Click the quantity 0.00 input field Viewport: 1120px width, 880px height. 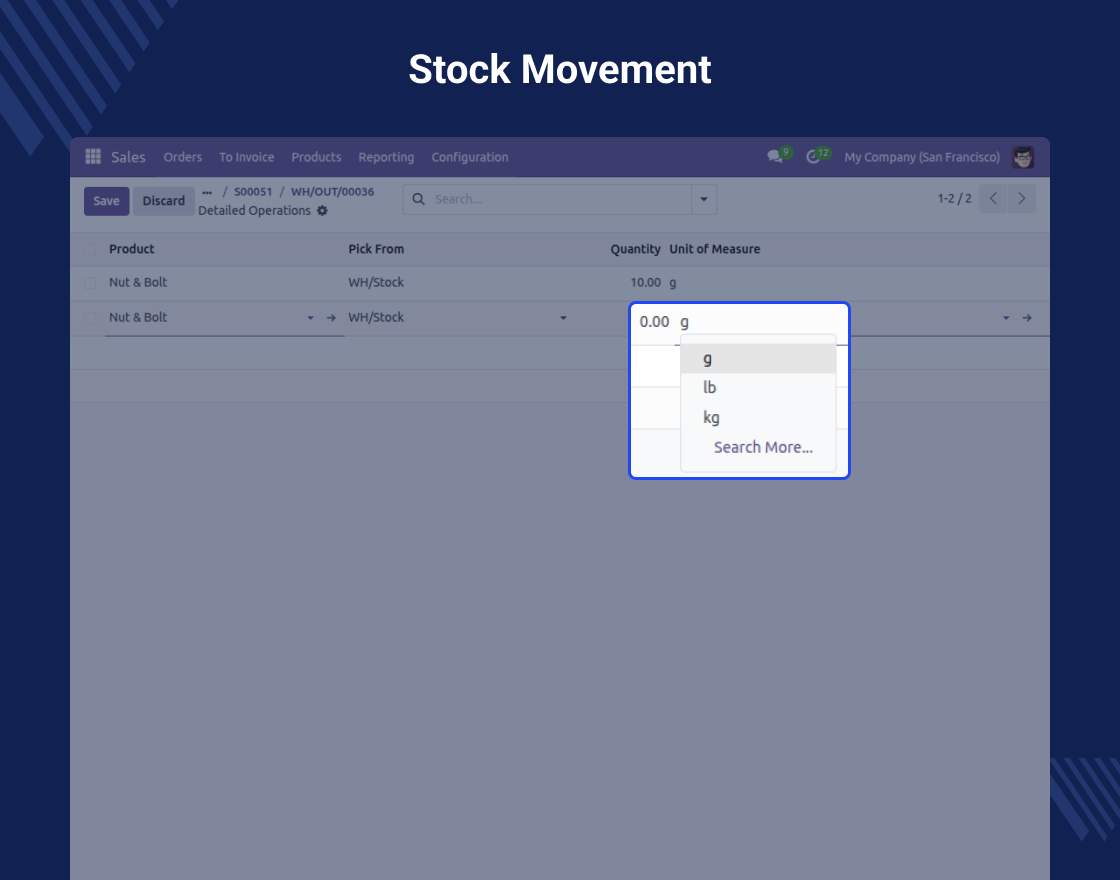click(x=654, y=322)
